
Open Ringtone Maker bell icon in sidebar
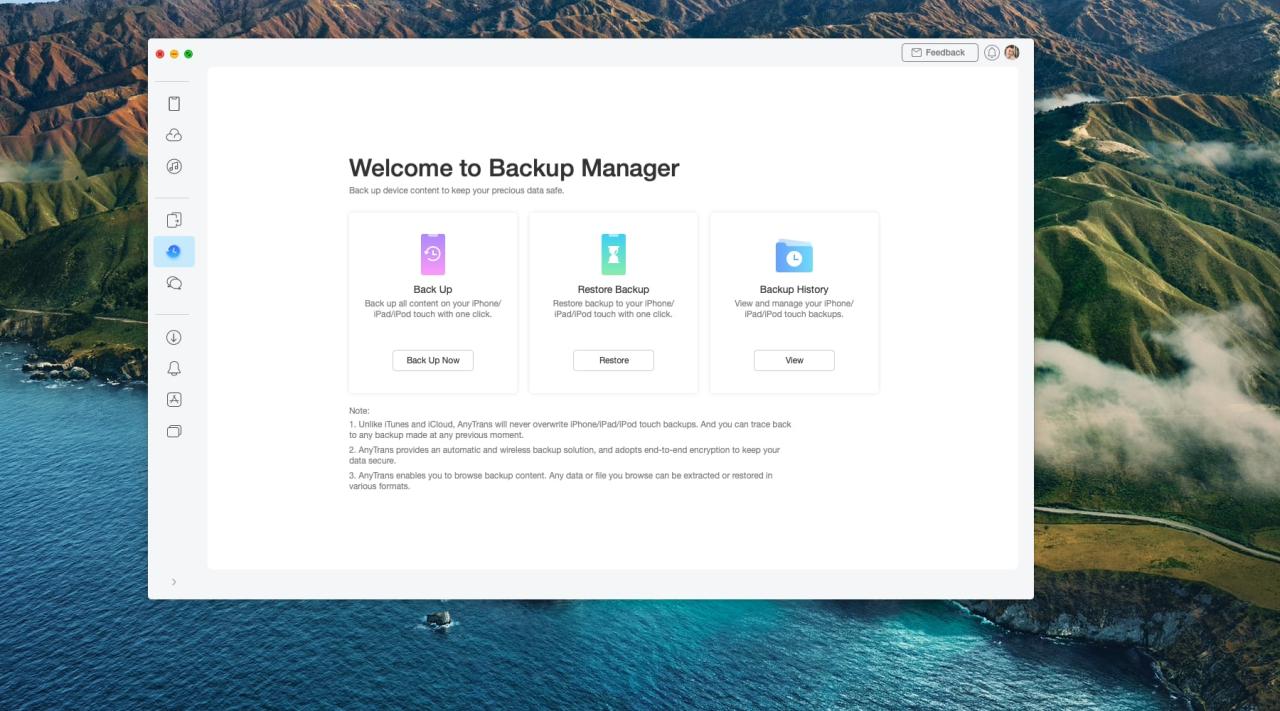click(x=174, y=369)
